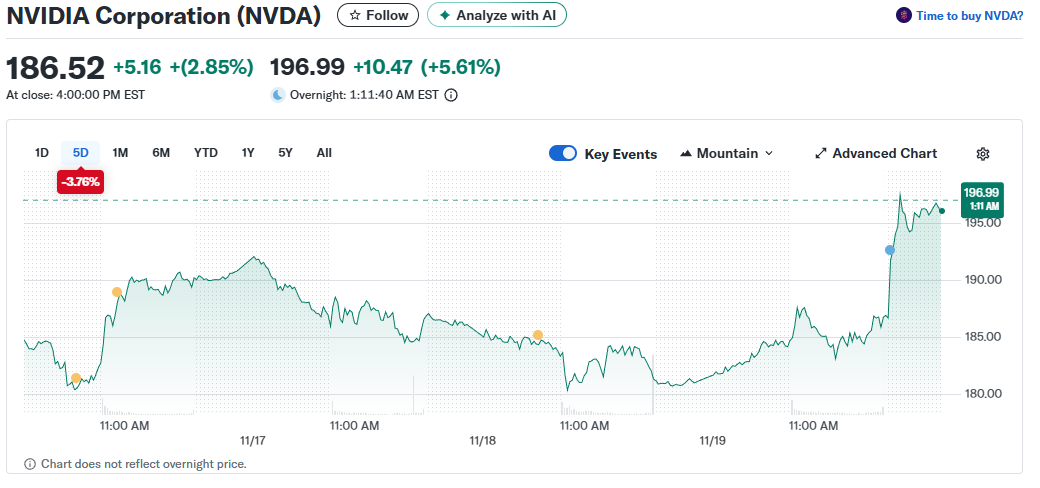The height and width of the screenshot is (488, 1040).
Task: Click the overnight price info icon
Action: [451, 95]
